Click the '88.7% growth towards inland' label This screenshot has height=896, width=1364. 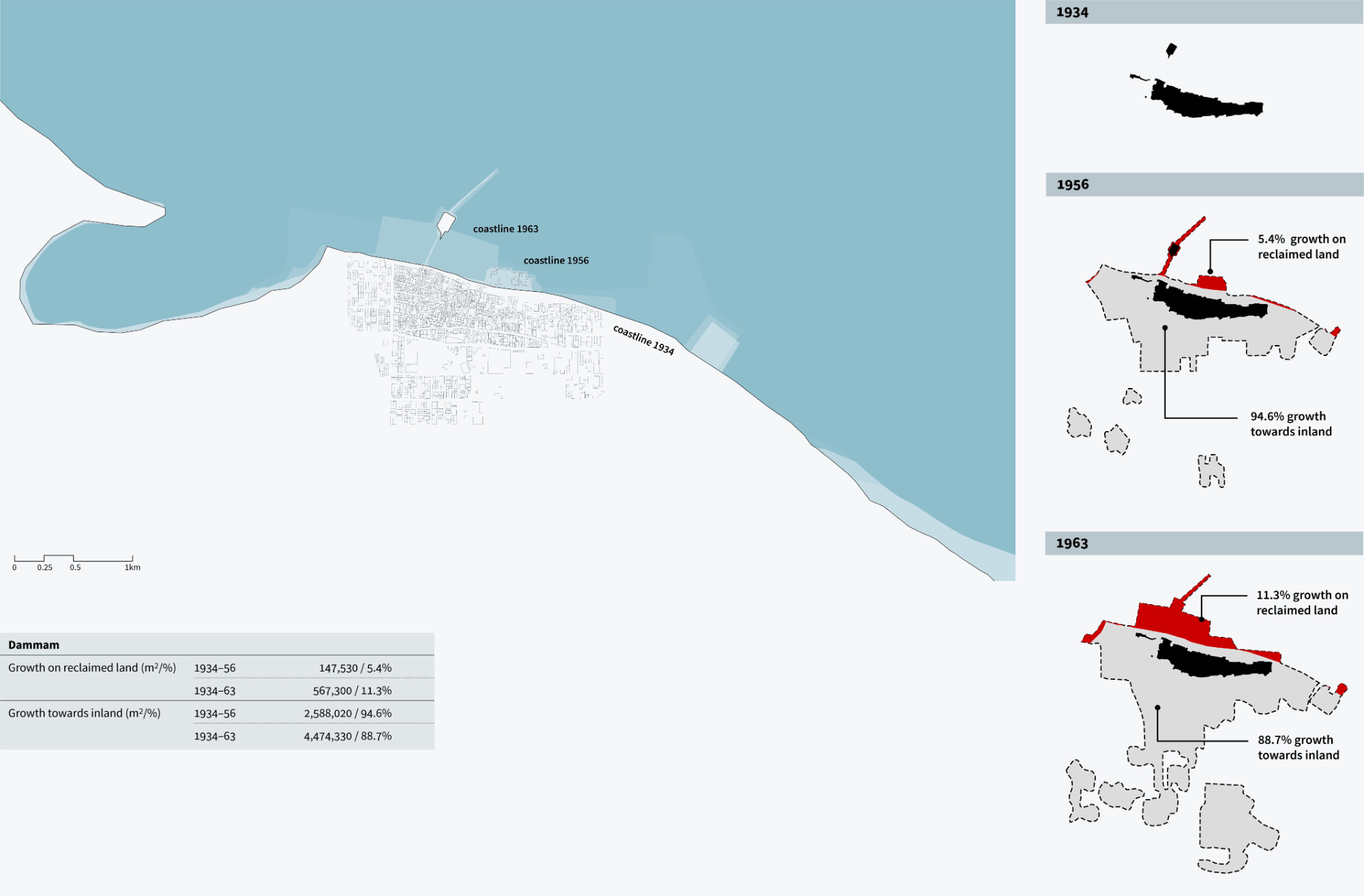1298,747
